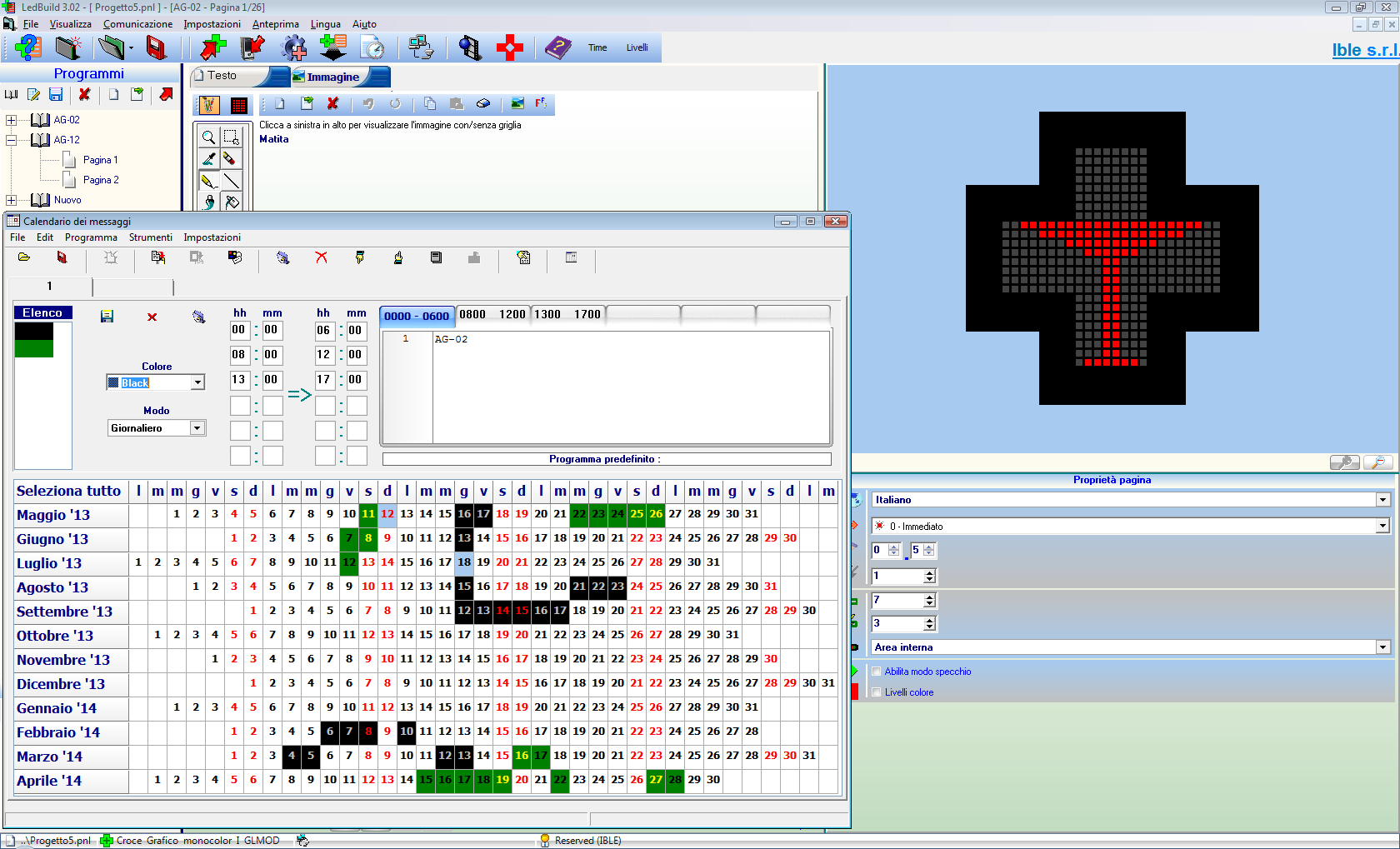Image resolution: width=1400 pixels, height=849 pixels.
Task: Click the red arrow green cross send icon
Action: tap(213, 47)
